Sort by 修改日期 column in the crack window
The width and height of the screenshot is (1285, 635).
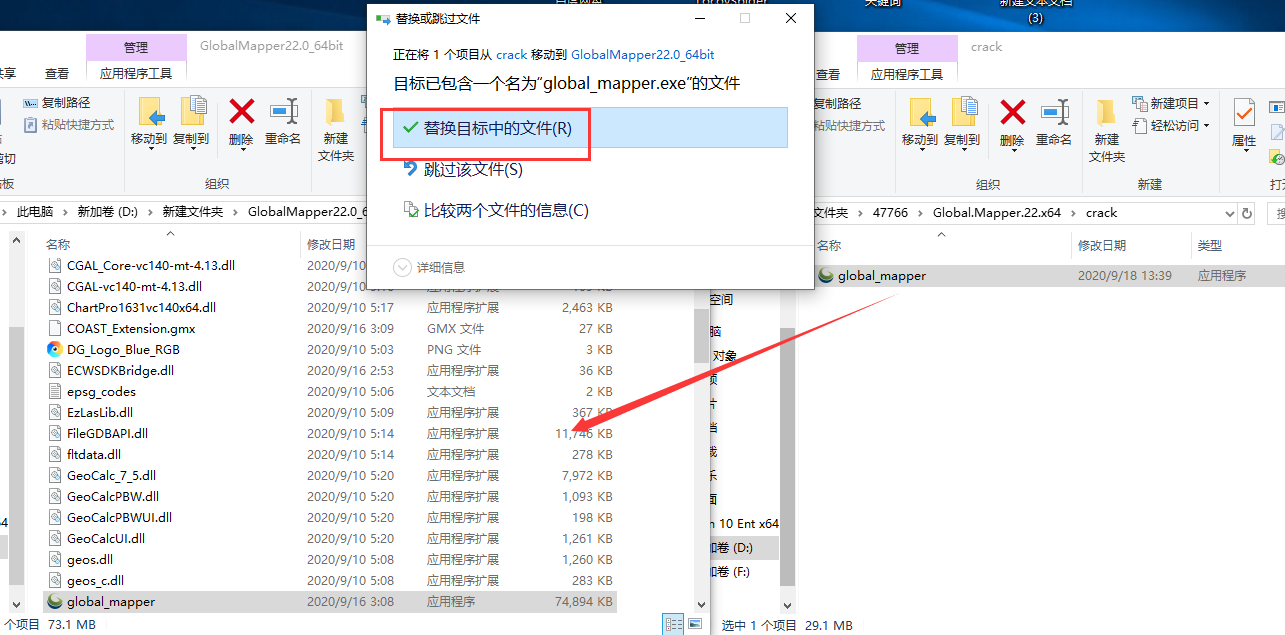point(1102,245)
